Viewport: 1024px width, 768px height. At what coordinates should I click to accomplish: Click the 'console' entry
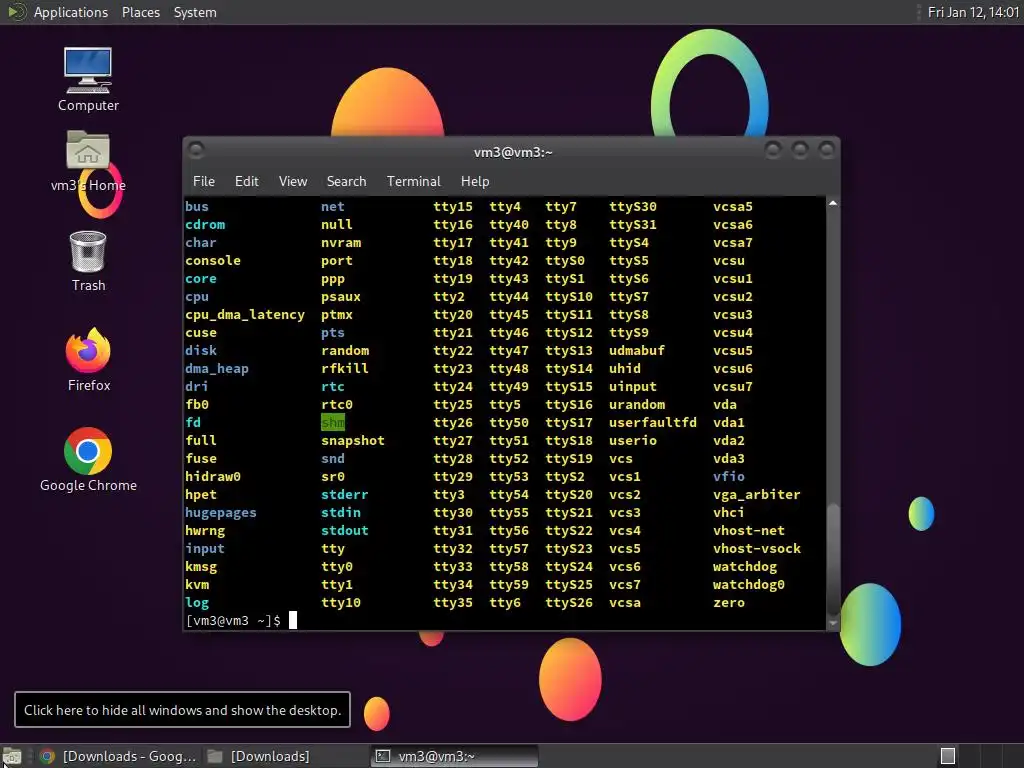[x=213, y=261]
